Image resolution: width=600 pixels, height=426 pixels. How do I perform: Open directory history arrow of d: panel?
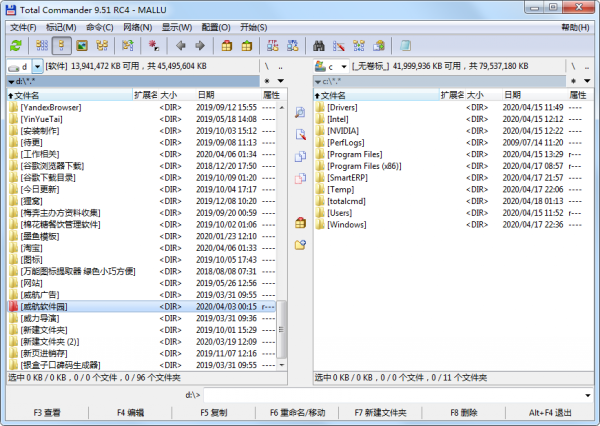[280, 81]
